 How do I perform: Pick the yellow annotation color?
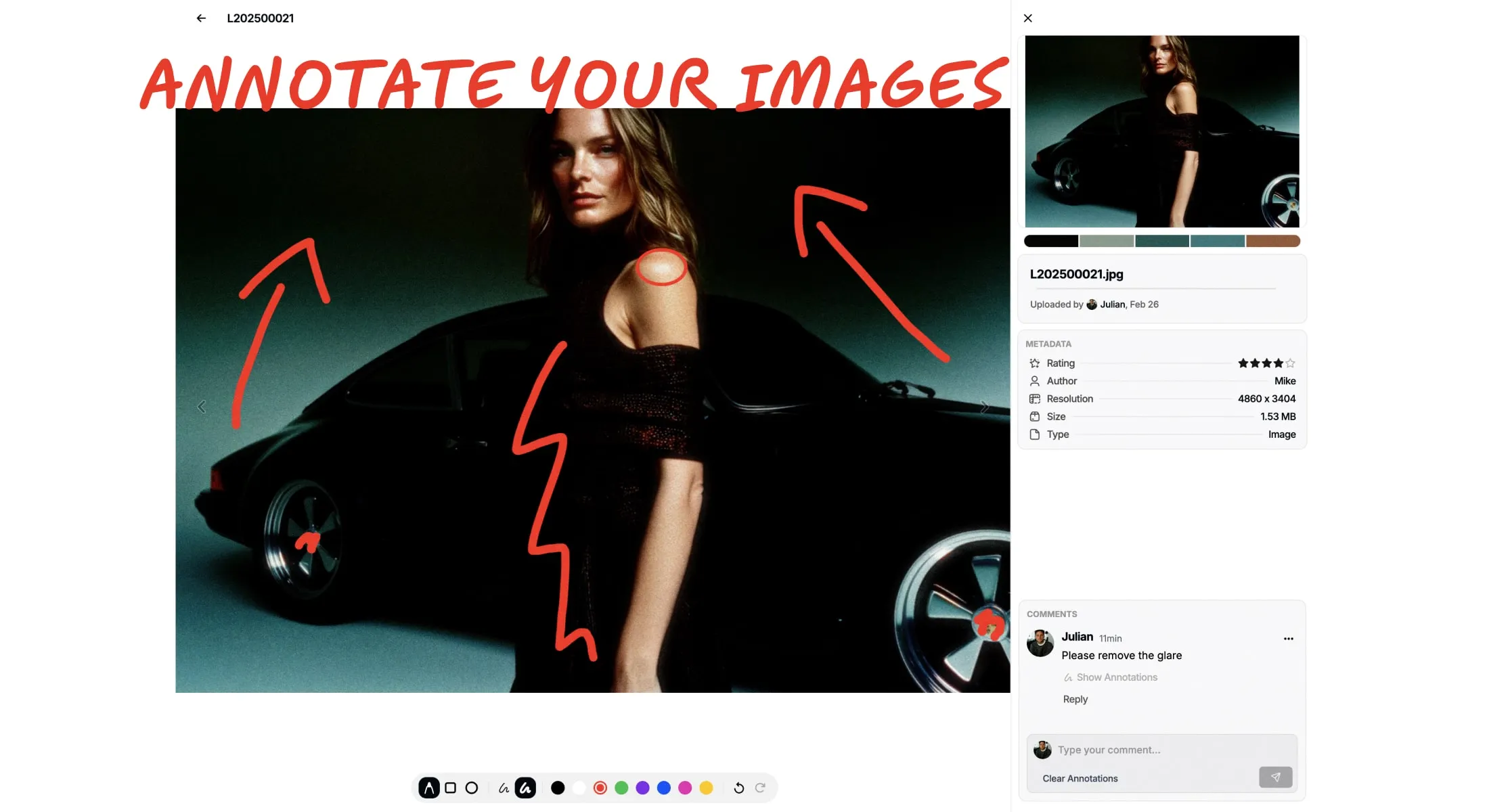(x=706, y=788)
